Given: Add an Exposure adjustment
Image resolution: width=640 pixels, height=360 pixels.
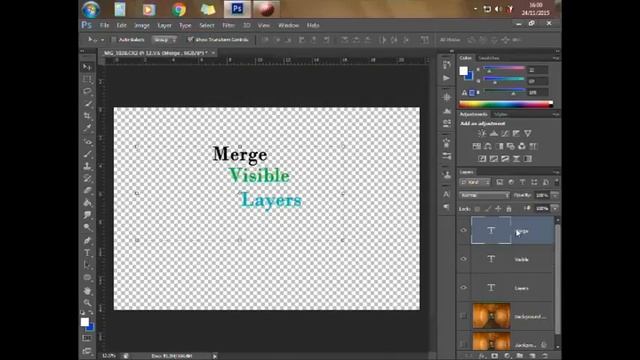Looking at the screenshot, I should (x=516, y=133).
